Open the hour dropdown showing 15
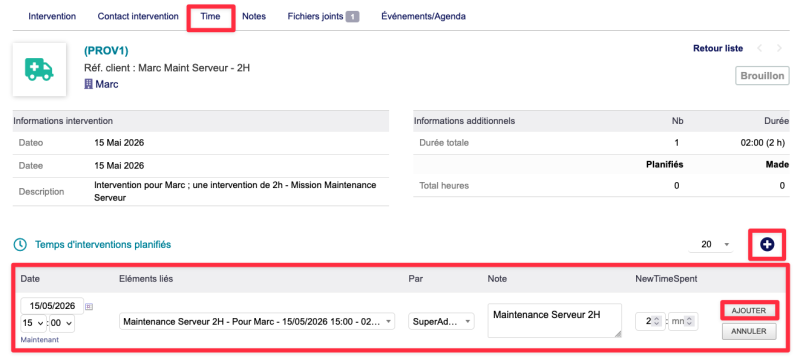Viewport: 800px width, 361px height. [33, 324]
